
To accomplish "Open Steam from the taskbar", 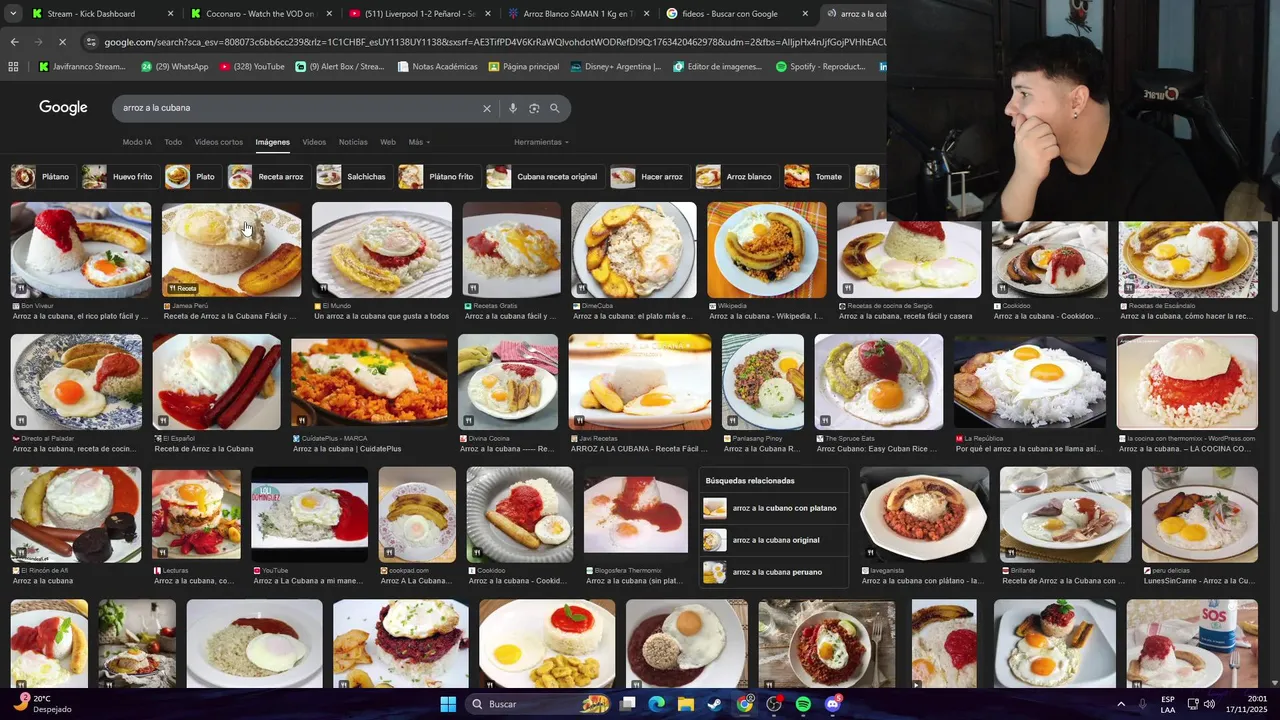I will click(715, 704).
